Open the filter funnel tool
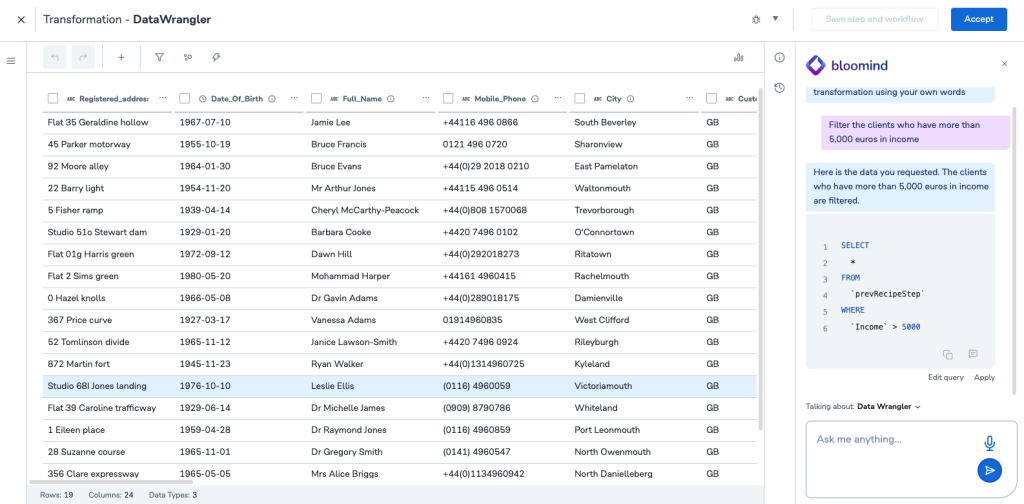Screen dimensions: 1024x504 (x=159, y=58)
